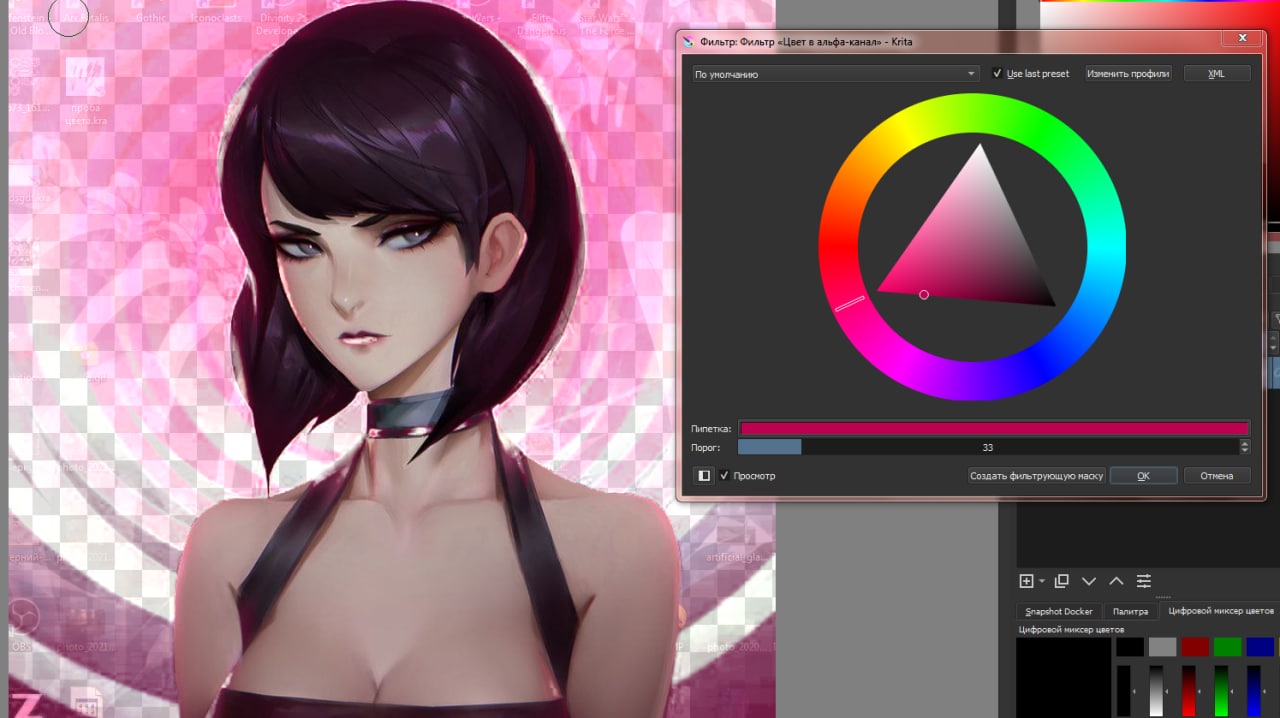Move layer down with down chevron
This screenshot has height=718, width=1280.
point(1089,581)
